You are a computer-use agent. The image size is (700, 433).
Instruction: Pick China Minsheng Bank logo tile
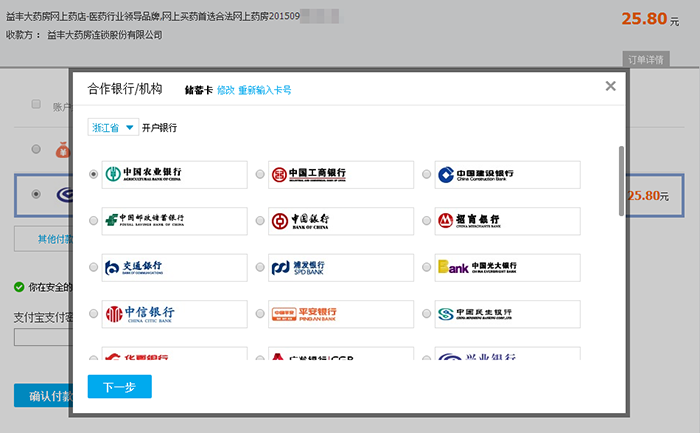click(508, 314)
